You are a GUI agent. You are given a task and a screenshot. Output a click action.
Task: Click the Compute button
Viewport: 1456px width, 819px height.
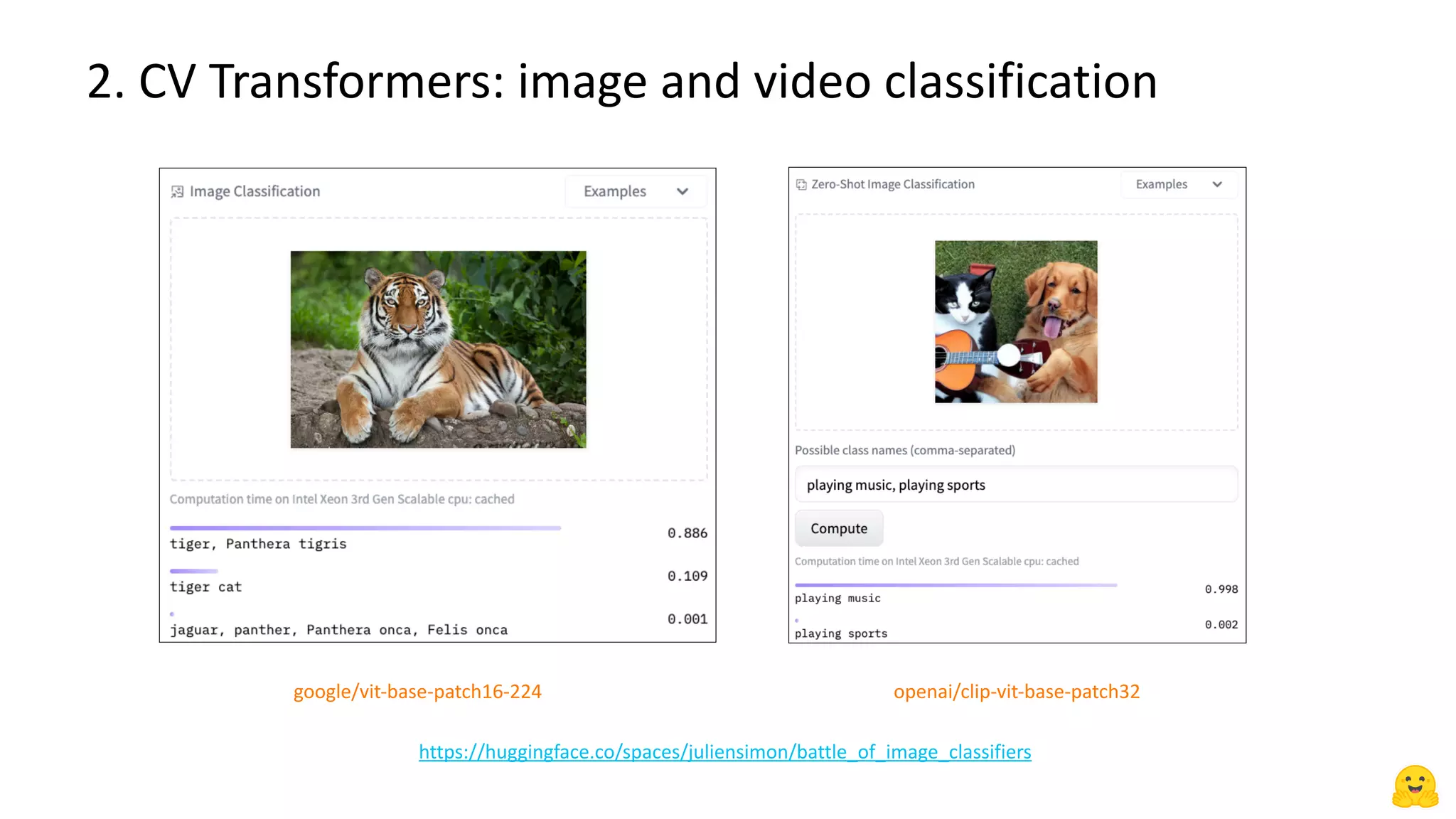(839, 528)
